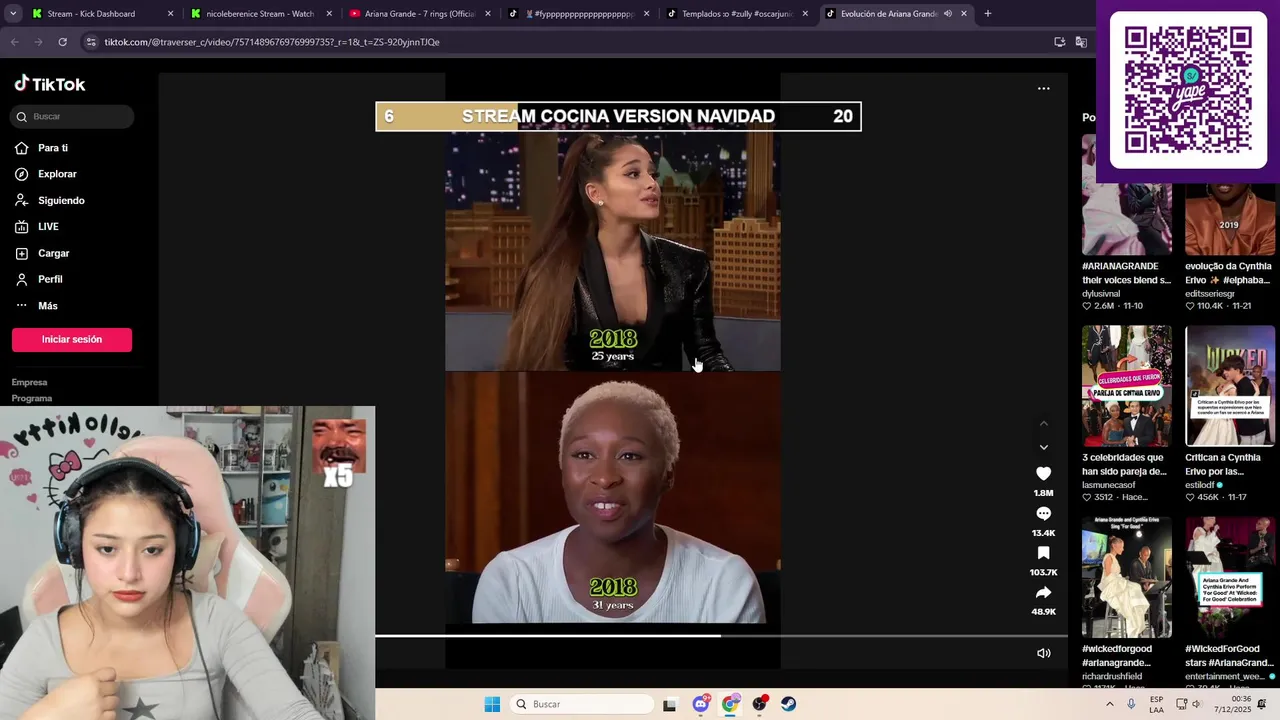Viewport: 1280px width, 720px height.
Task: Share the video with the arrow icon
Action: pyautogui.click(x=1043, y=592)
